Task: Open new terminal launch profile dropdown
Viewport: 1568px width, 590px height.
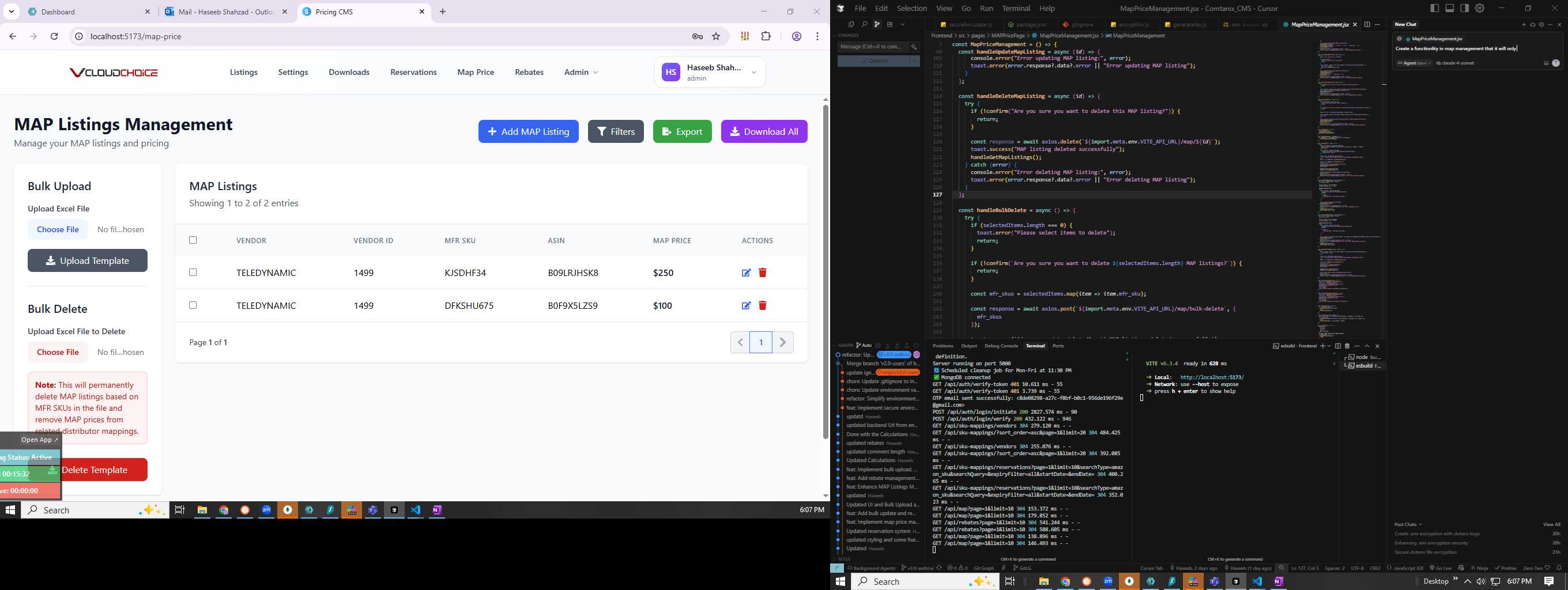Action: point(1328,346)
